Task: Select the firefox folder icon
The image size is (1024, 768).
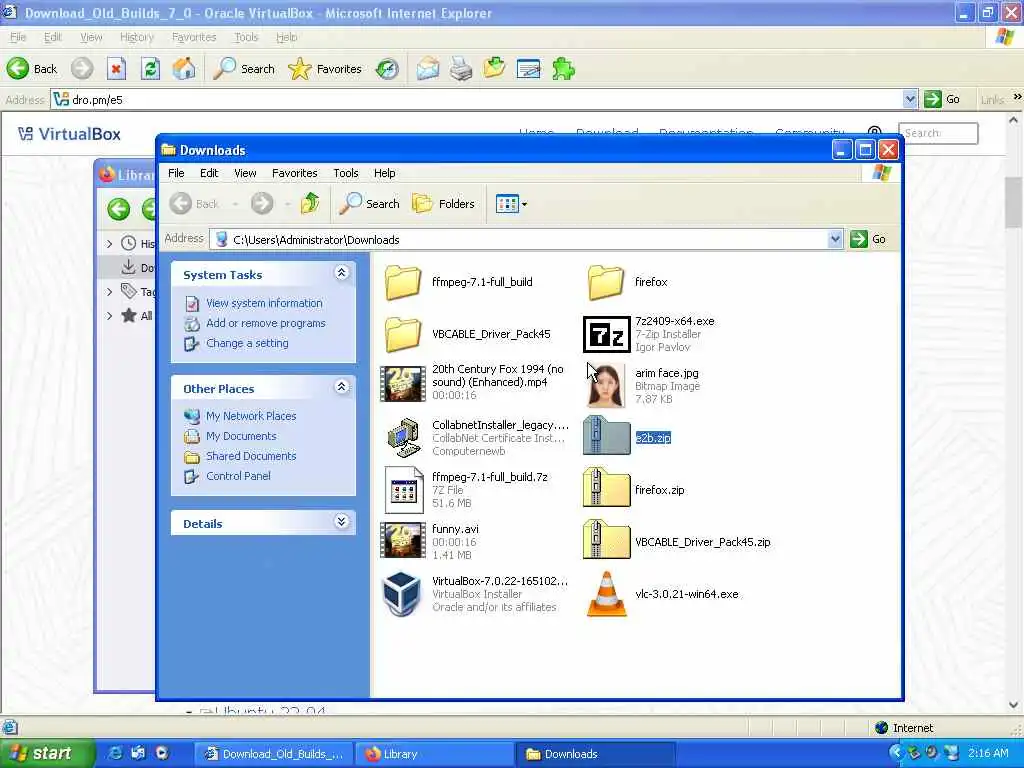Action: pos(605,282)
